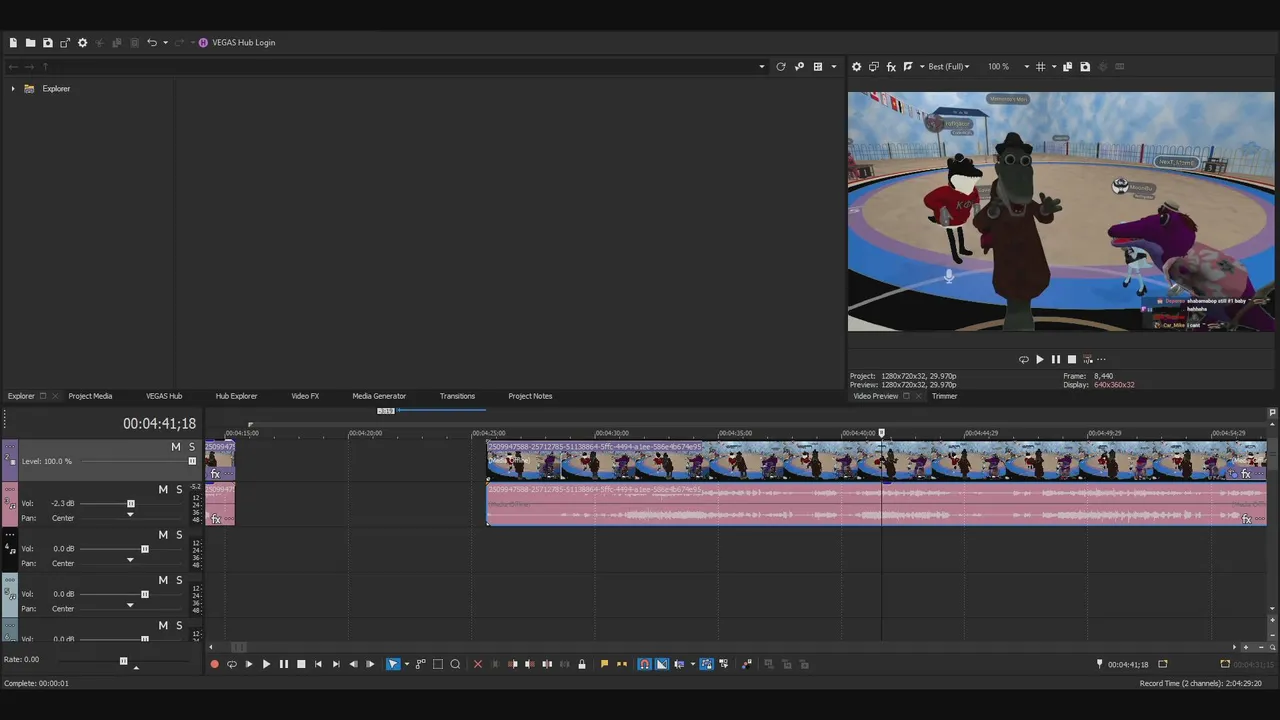
Task: Play from Video Preview controls
Action: point(1039,360)
